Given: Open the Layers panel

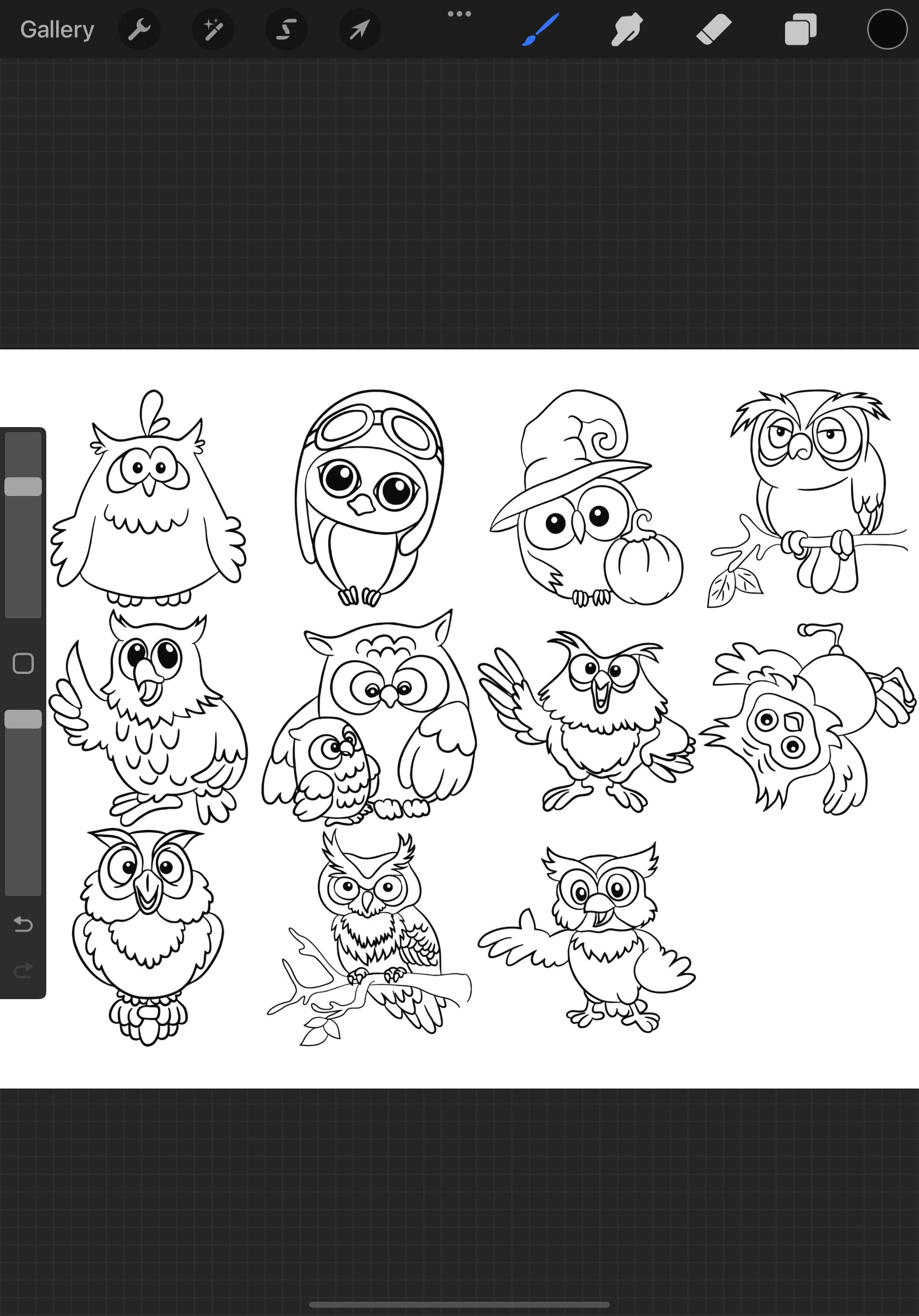Looking at the screenshot, I should coord(800,29).
